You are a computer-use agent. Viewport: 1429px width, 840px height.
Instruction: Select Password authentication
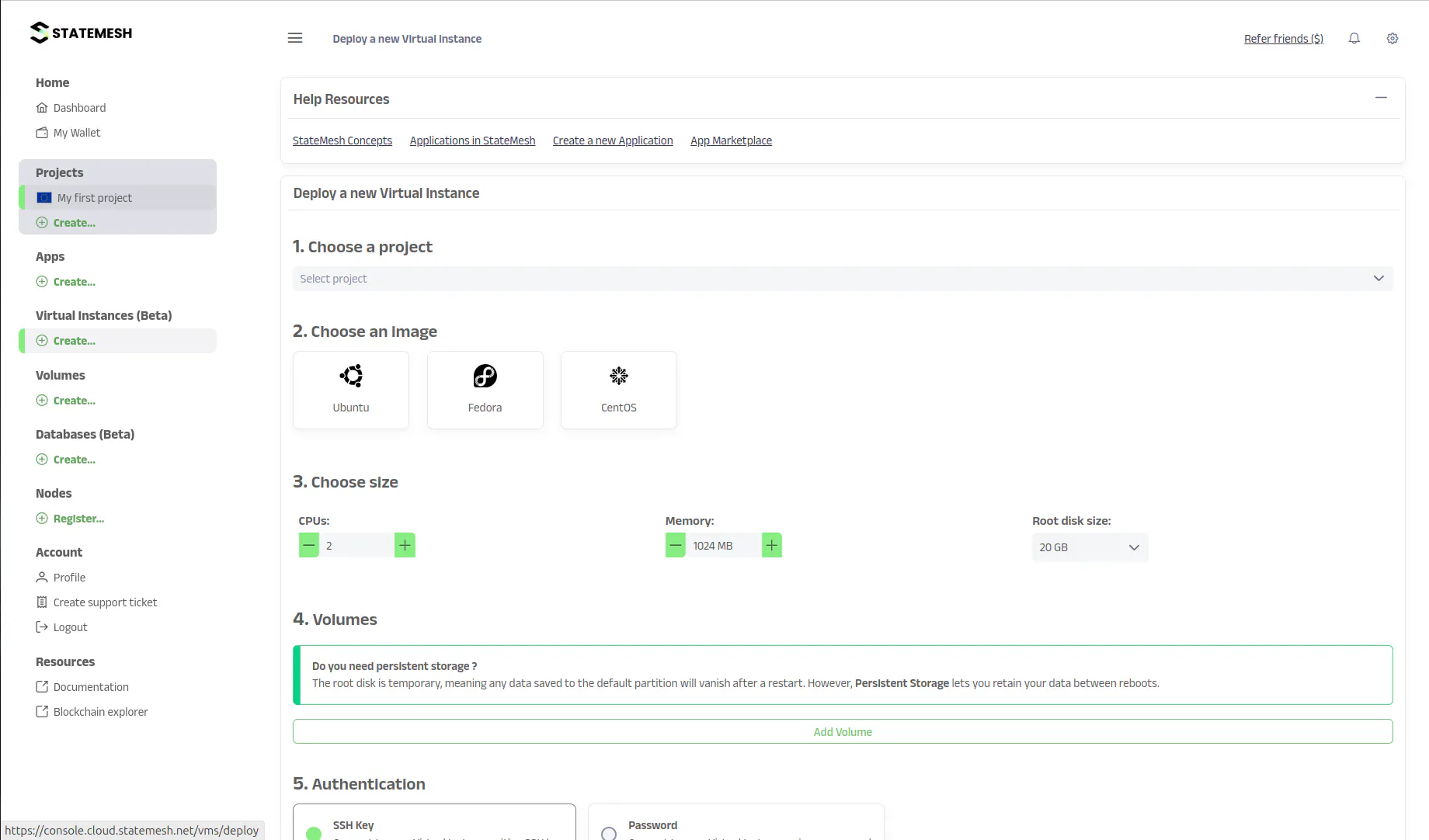[x=735, y=822]
